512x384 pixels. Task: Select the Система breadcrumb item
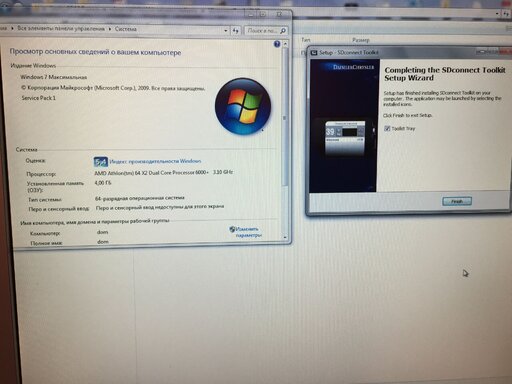126,29
